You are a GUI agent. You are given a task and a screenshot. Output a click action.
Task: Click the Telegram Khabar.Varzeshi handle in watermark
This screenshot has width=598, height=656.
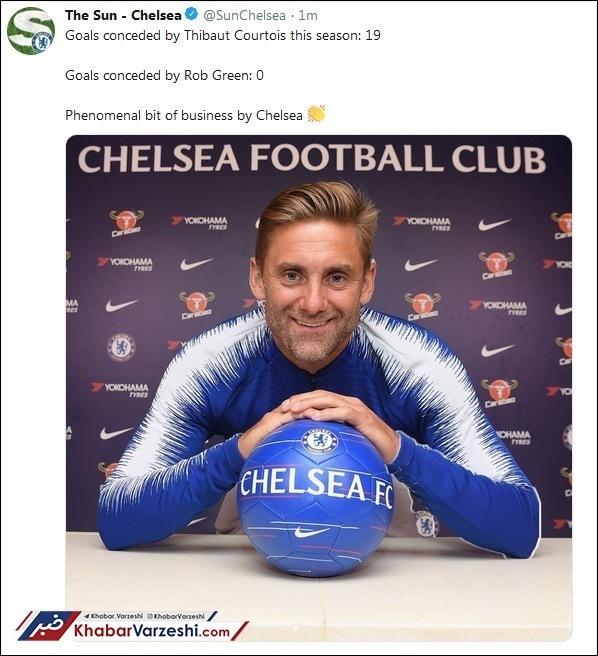pos(113,616)
